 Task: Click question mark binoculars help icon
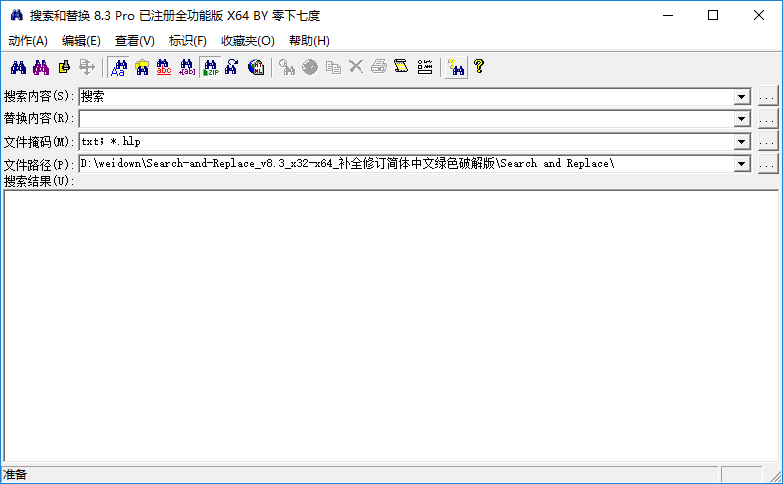tap(456, 67)
